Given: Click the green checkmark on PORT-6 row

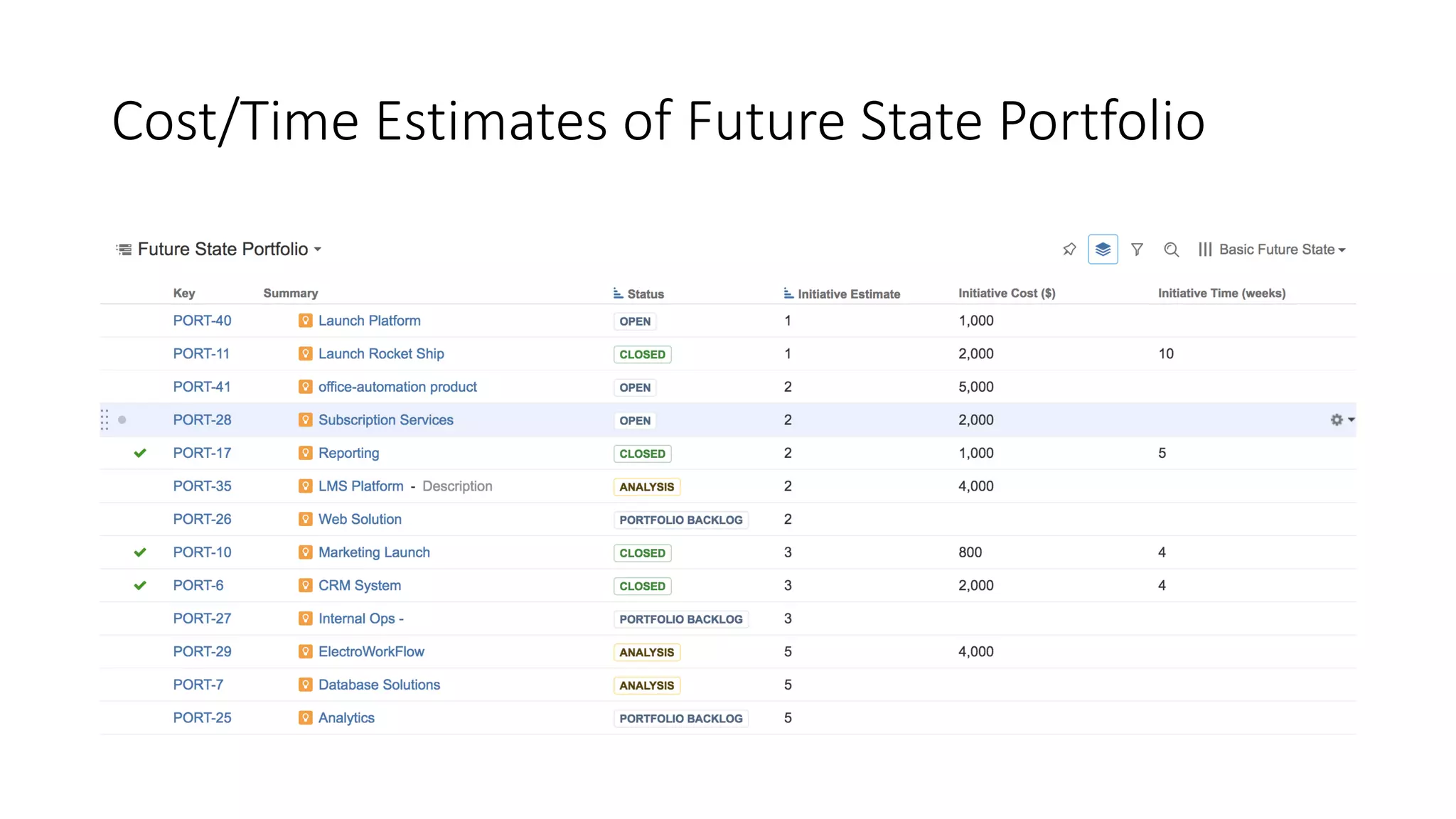Looking at the screenshot, I should 140,586.
